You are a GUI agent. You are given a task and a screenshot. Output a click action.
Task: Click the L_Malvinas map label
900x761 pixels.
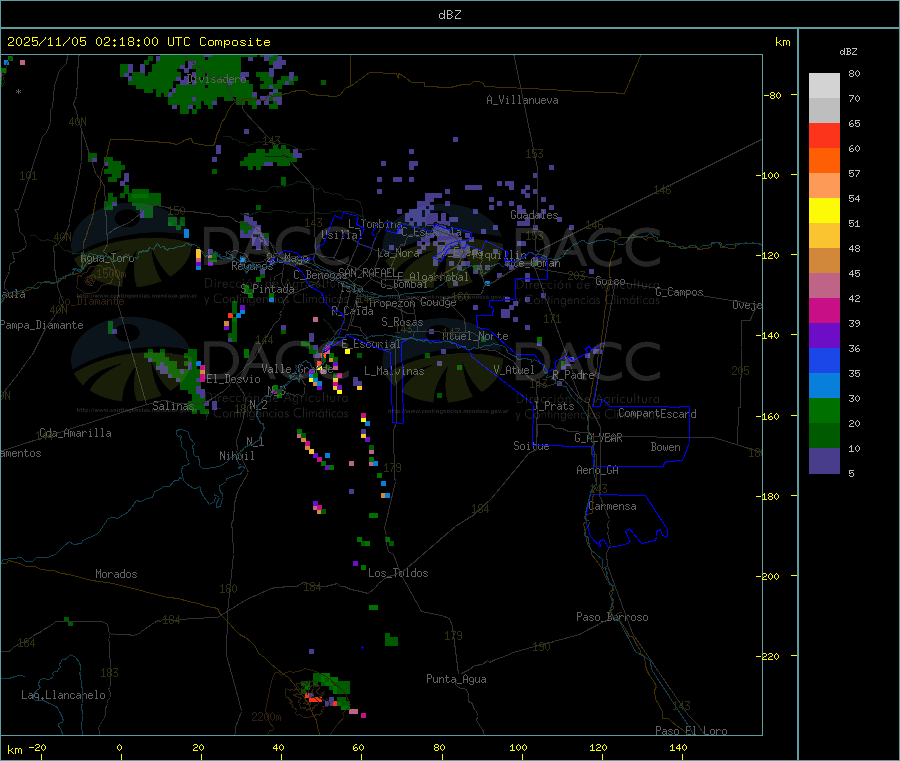tap(394, 371)
